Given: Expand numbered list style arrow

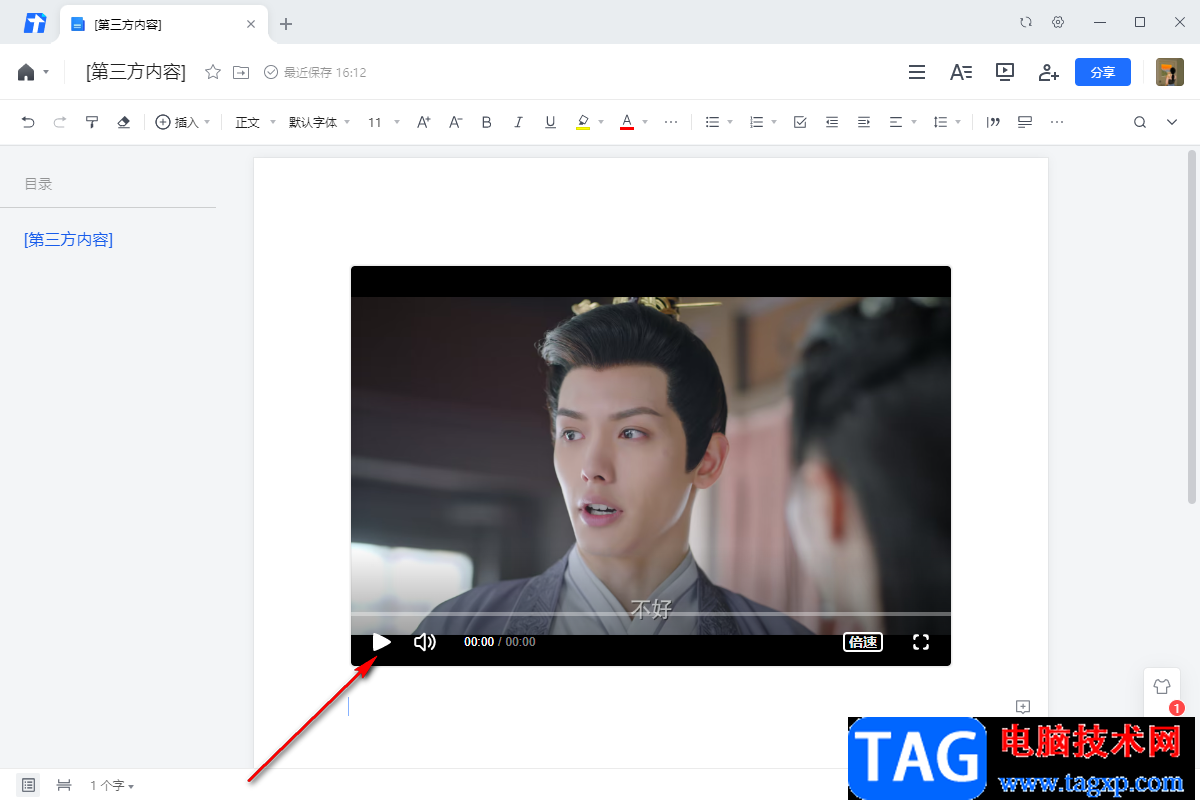Looking at the screenshot, I should 774,122.
